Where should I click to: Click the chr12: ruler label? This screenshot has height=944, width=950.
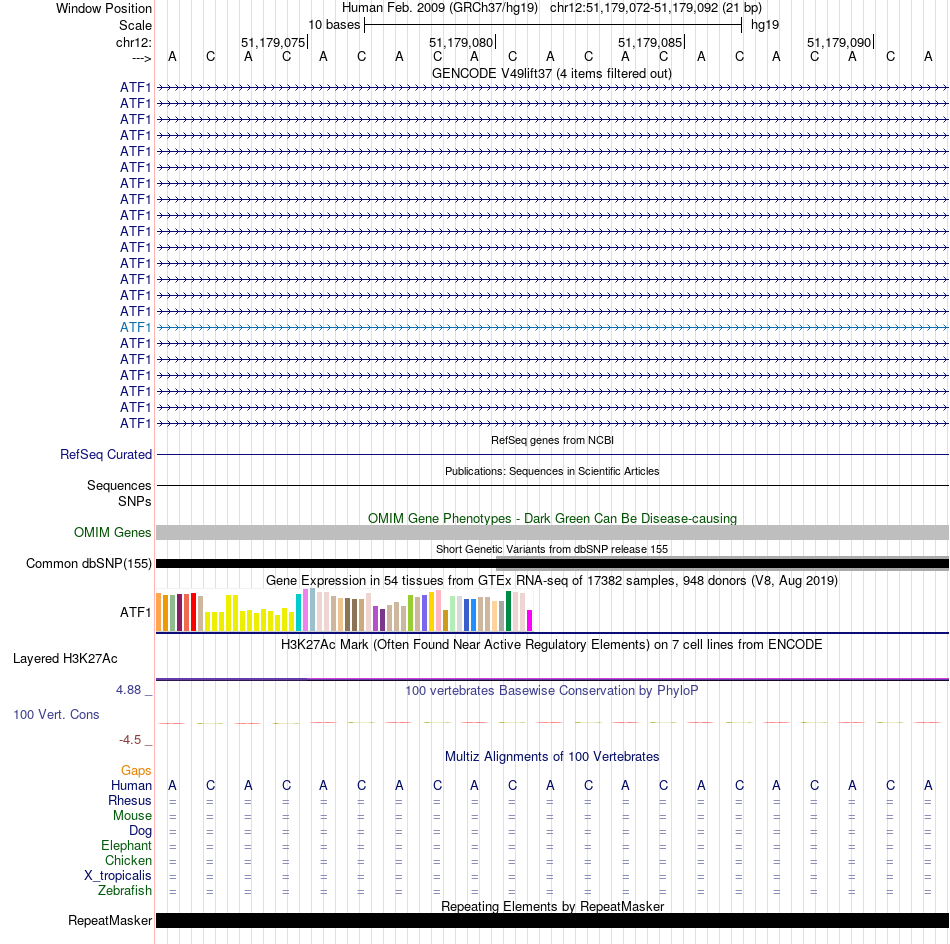tap(133, 42)
